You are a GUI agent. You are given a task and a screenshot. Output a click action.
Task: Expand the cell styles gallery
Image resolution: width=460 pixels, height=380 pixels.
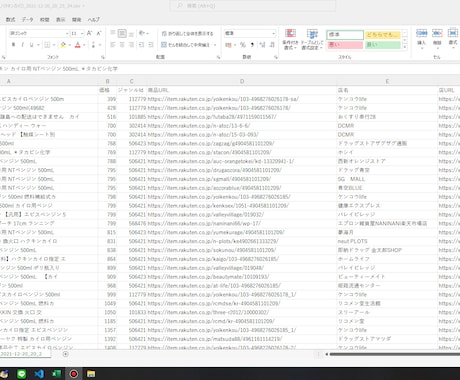click(x=405, y=47)
